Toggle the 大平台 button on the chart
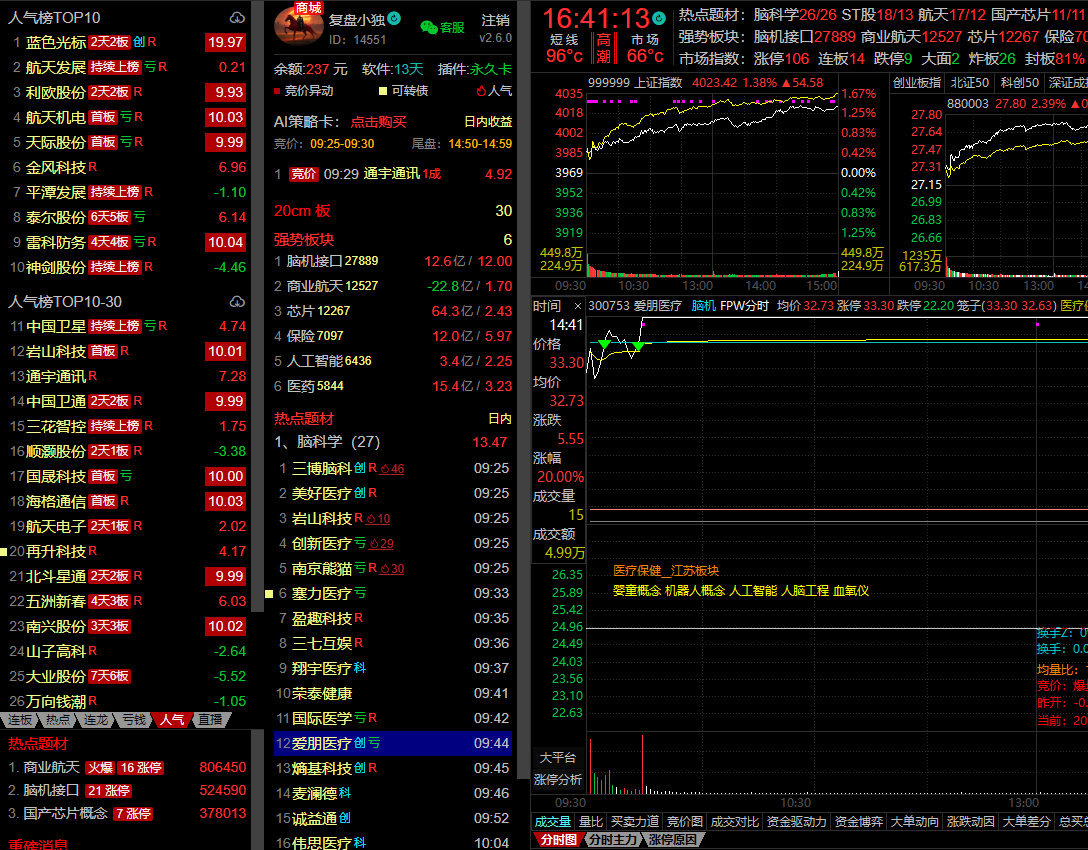 [557, 757]
